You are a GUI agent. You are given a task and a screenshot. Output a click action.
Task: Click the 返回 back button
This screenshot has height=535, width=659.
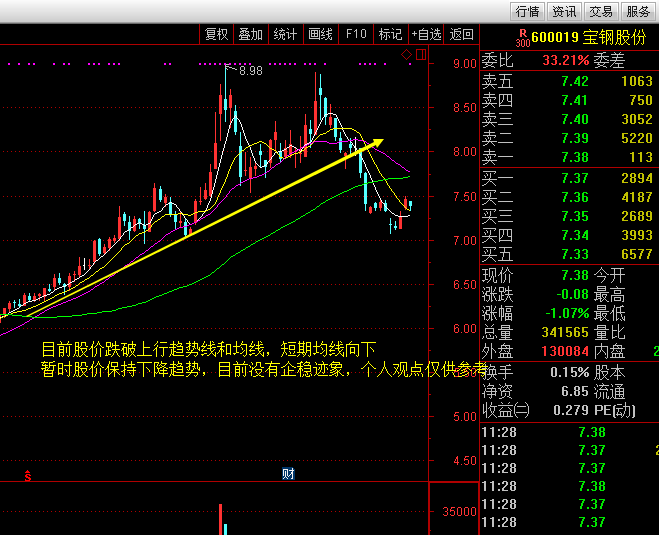pyautogui.click(x=461, y=34)
